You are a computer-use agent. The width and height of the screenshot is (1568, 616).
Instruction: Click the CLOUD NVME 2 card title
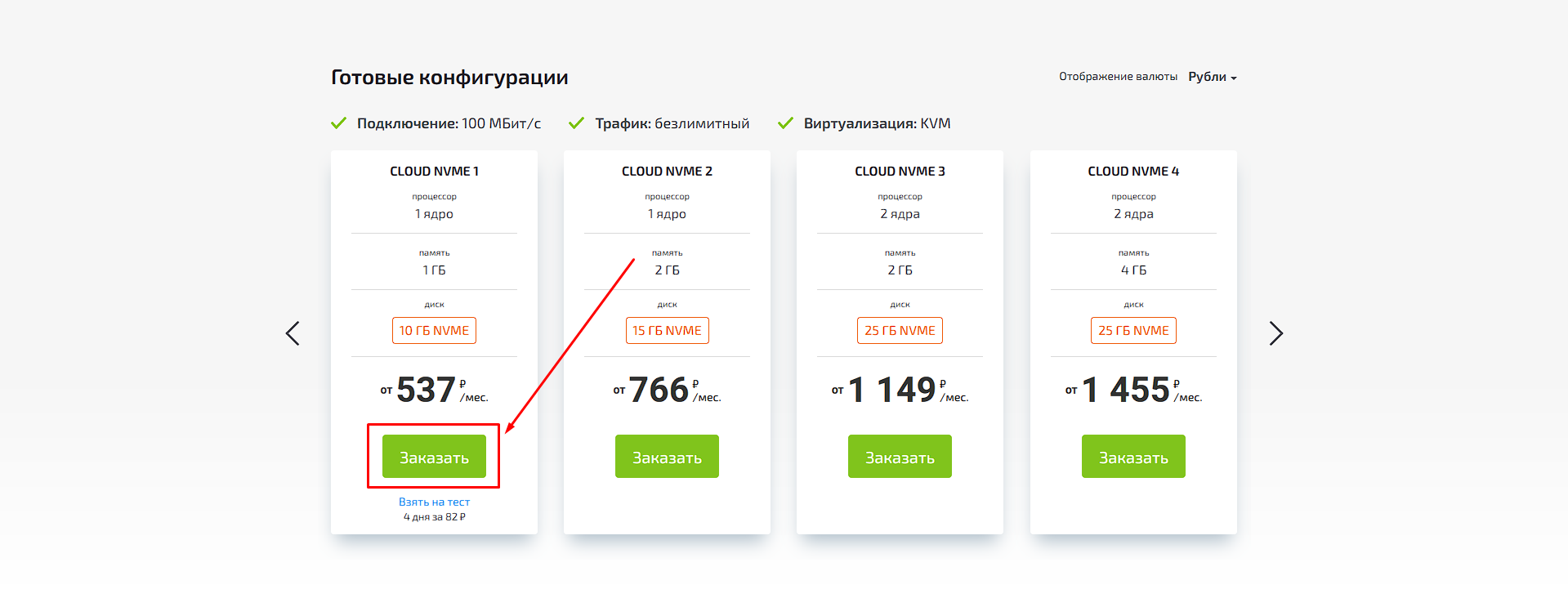[x=667, y=172]
